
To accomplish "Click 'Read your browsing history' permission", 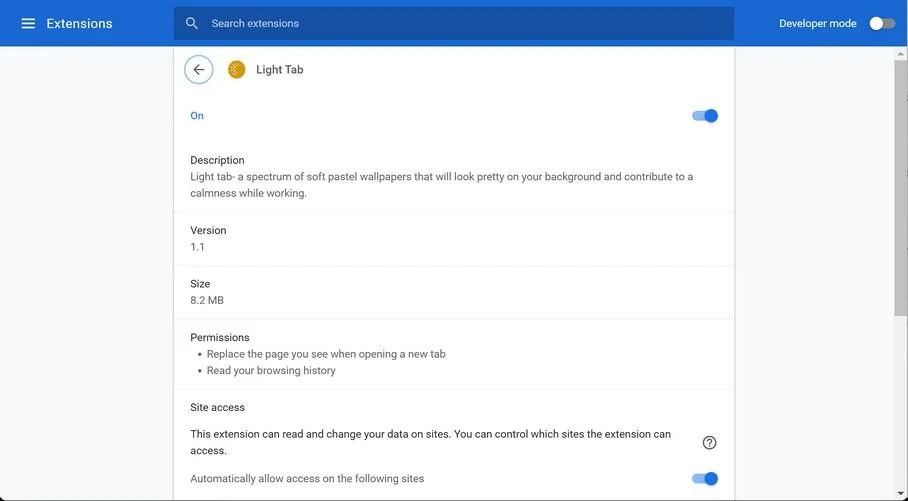I will (271, 370).
